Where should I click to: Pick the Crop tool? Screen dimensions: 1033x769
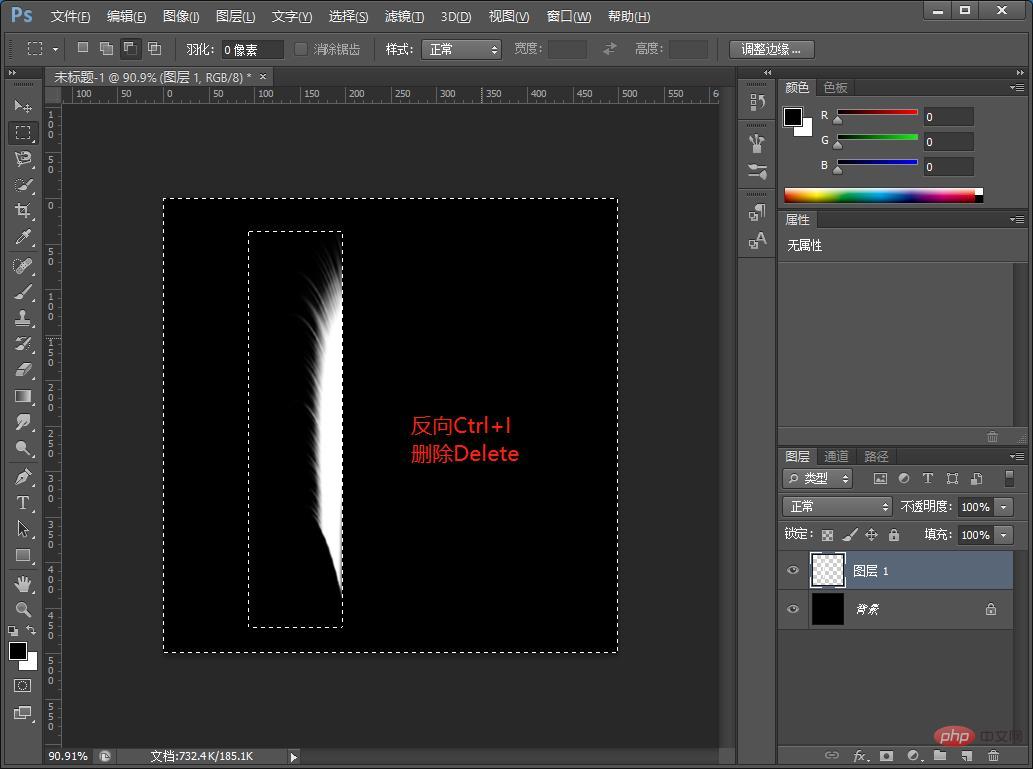[x=23, y=210]
